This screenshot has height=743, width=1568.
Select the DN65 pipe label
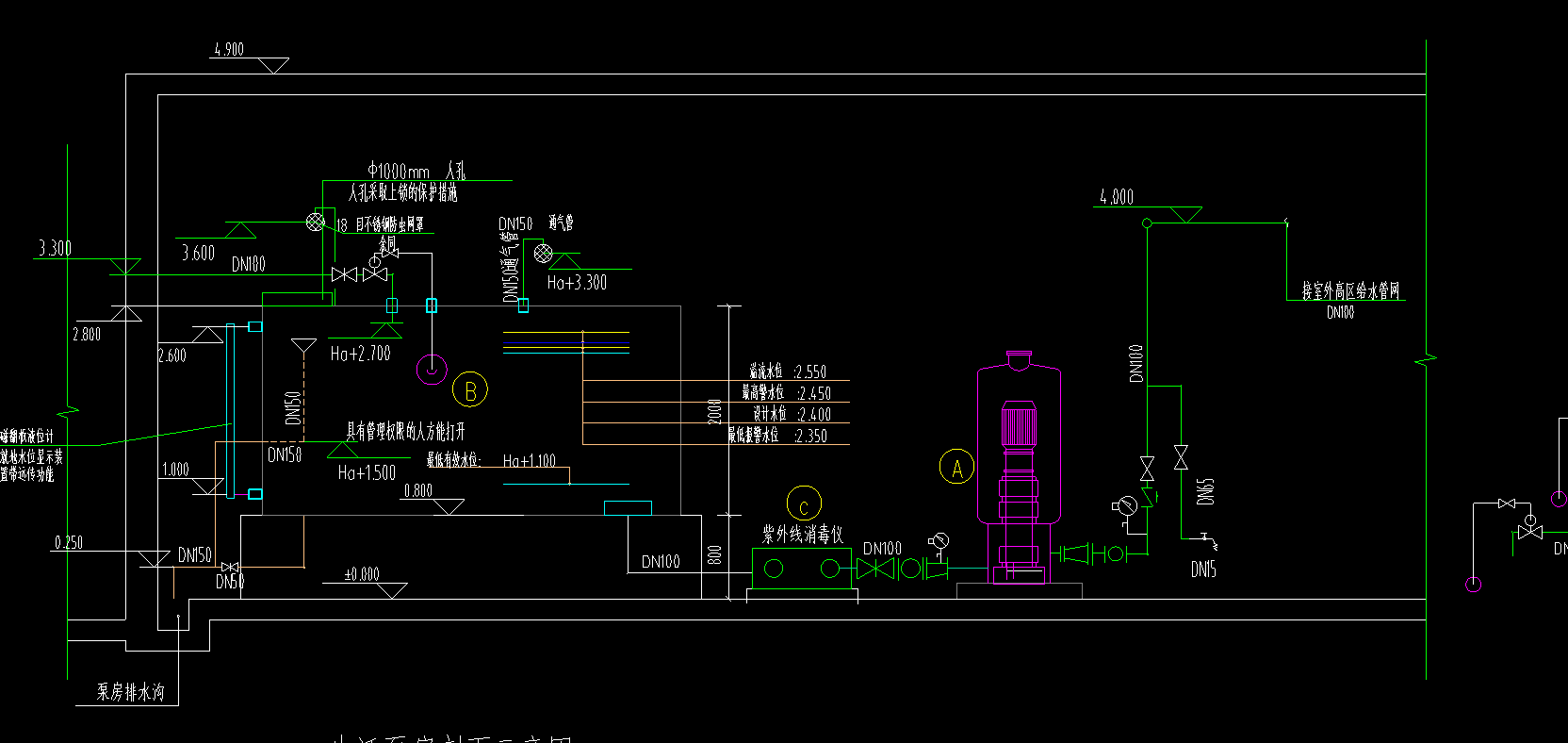click(1205, 491)
